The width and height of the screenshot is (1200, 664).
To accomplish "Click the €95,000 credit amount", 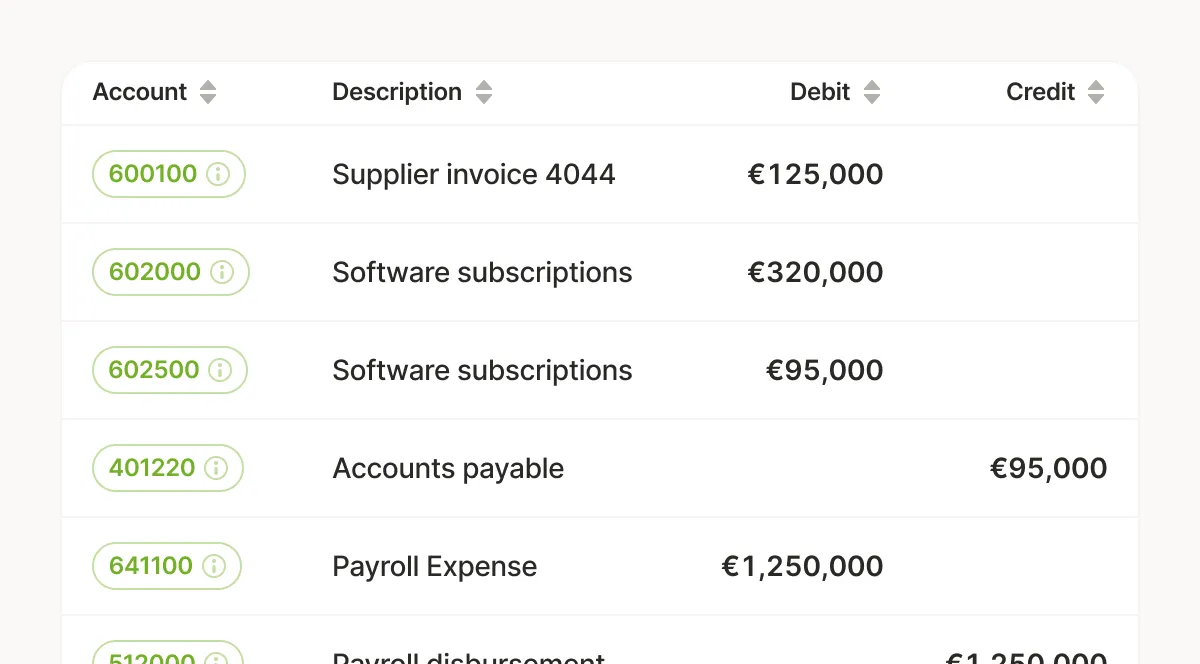I will click(1049, 469).
